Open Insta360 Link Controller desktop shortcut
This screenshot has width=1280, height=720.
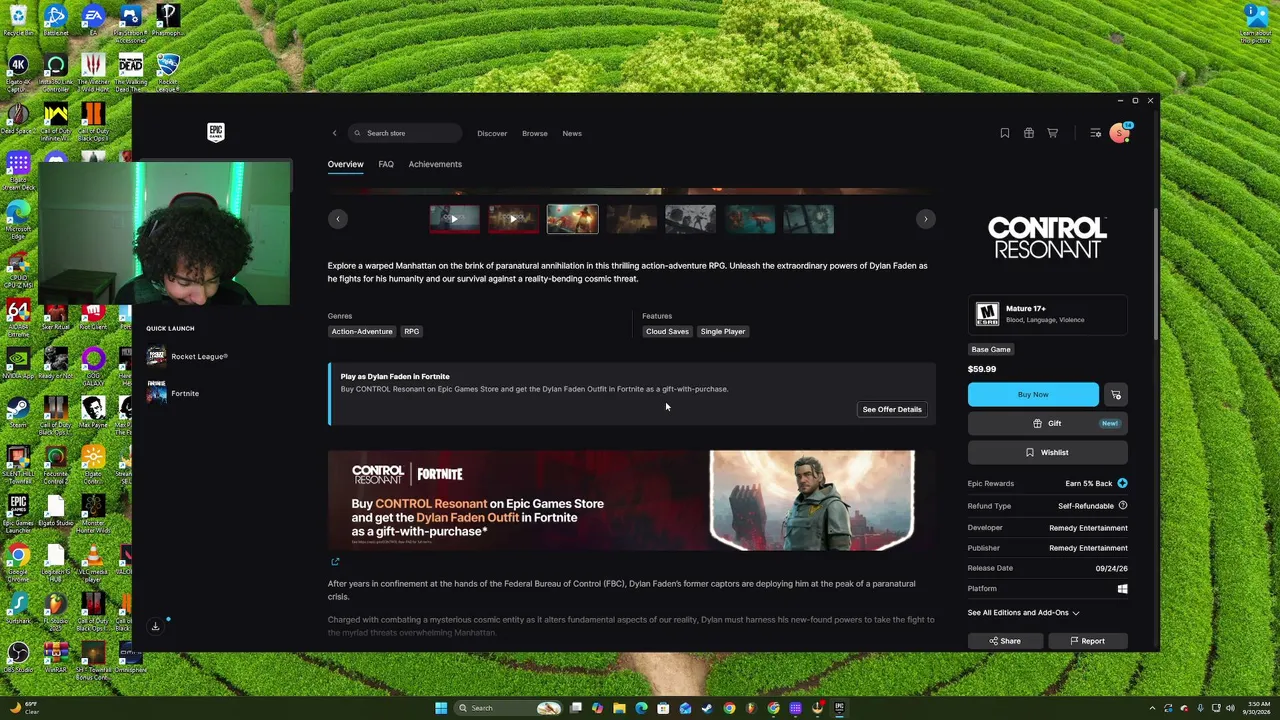pos(56,73)
